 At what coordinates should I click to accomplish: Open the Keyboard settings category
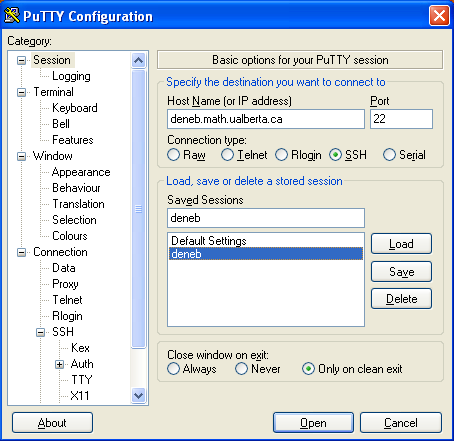pos(75,108)
